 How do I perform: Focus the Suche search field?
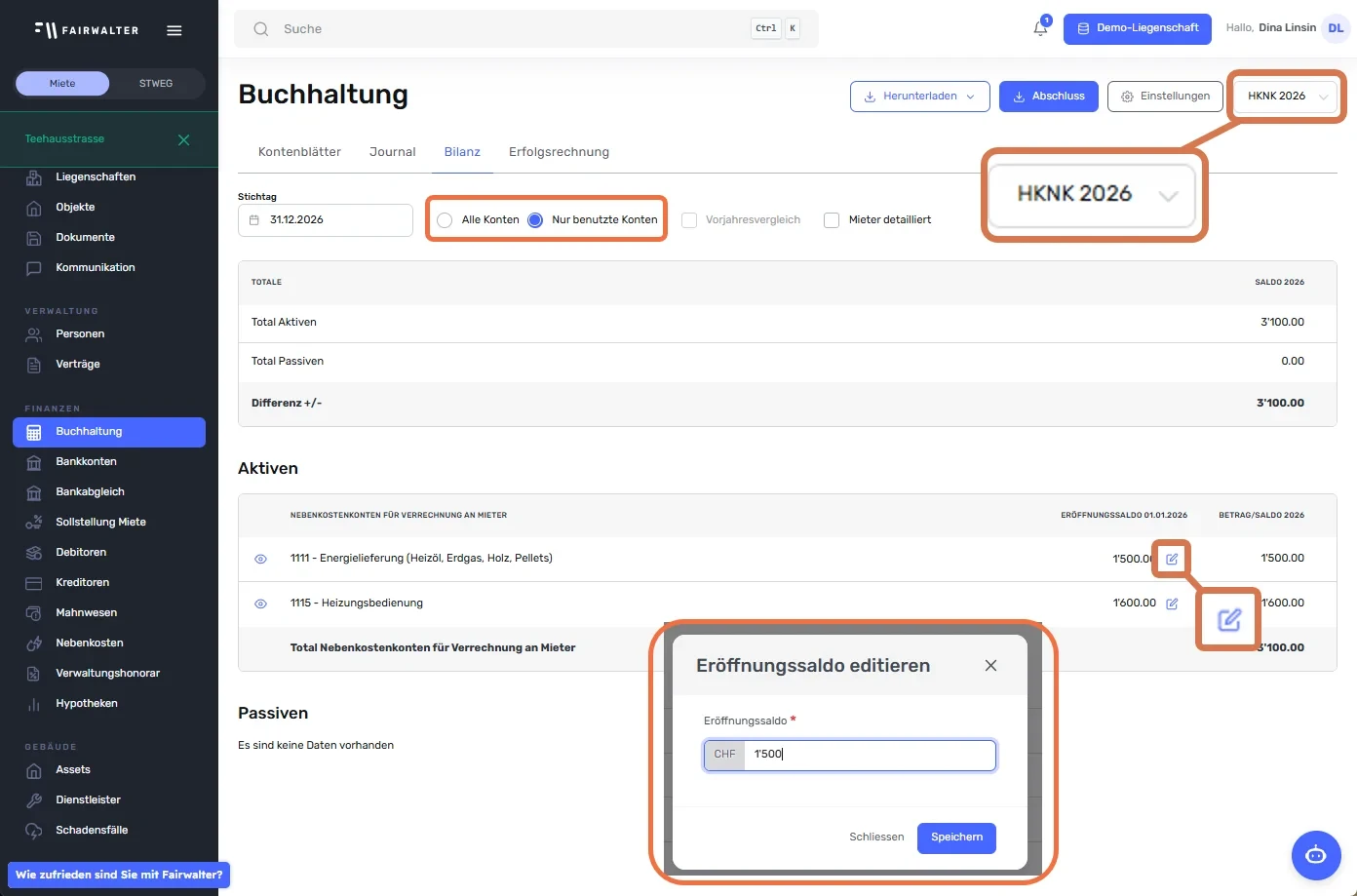click(526, 29)
